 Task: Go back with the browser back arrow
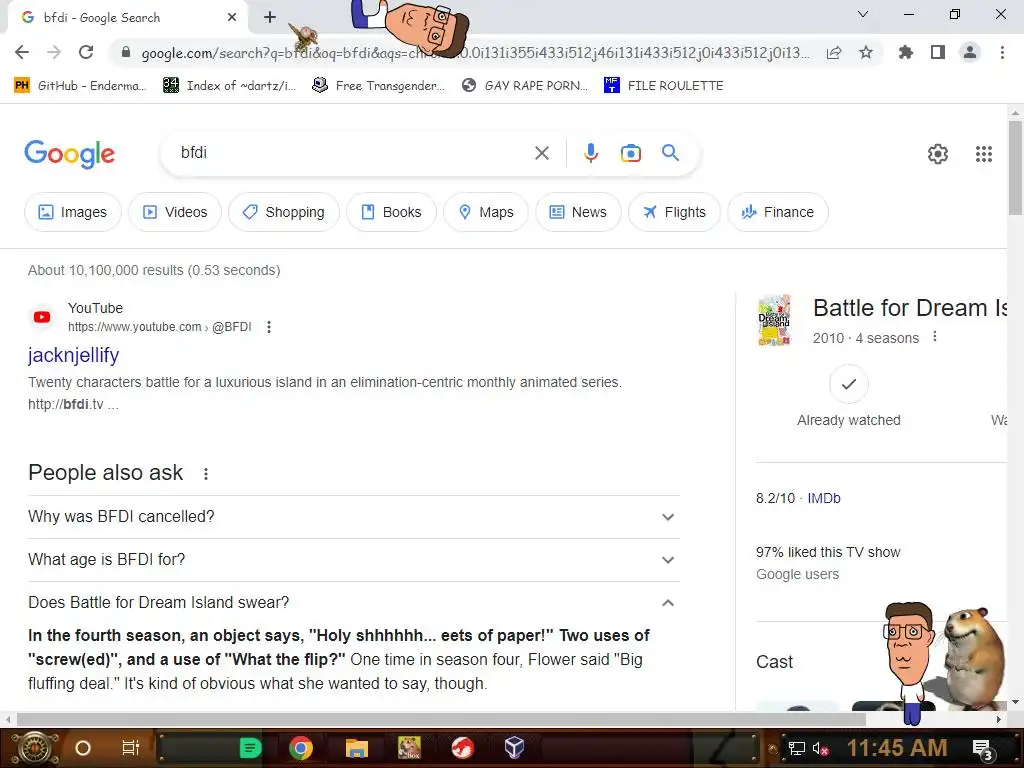[22, 52]
